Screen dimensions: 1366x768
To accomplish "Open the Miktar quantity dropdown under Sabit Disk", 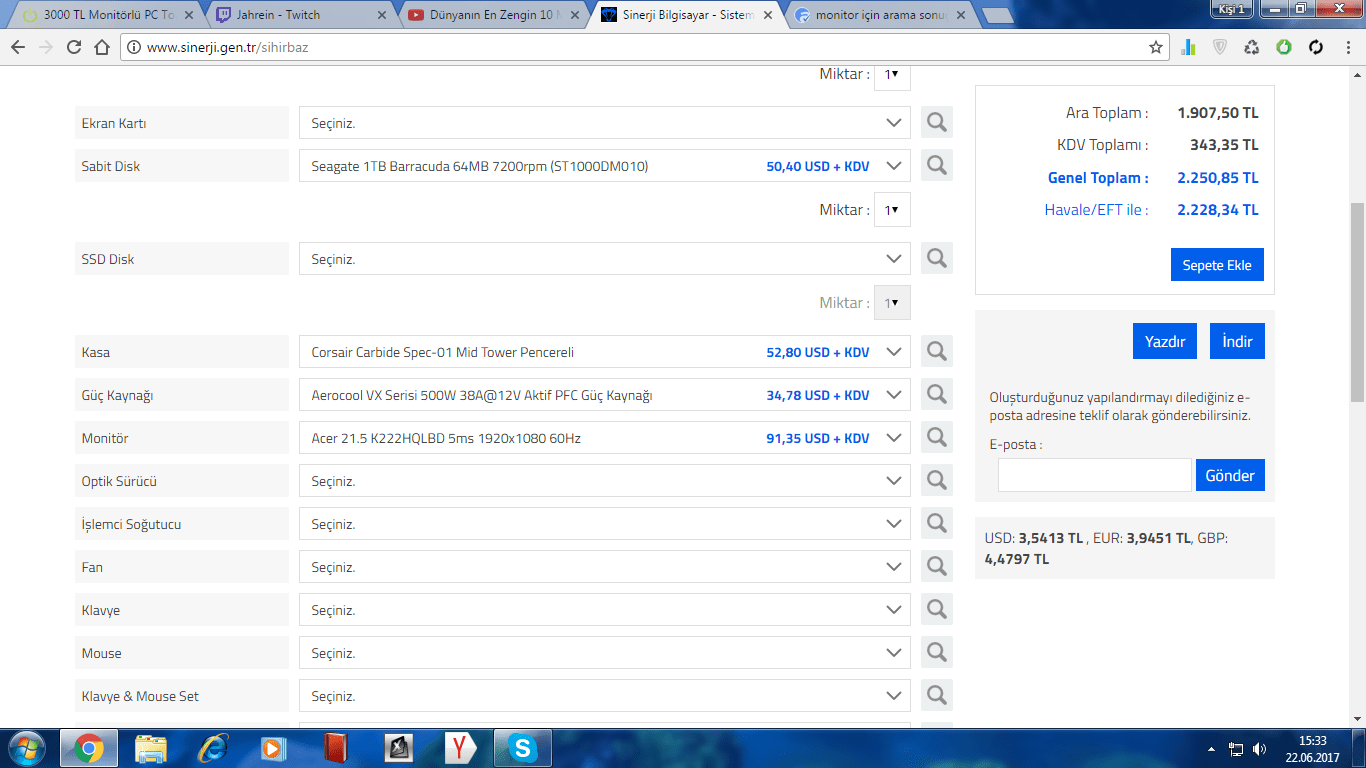I will (892, 210).
